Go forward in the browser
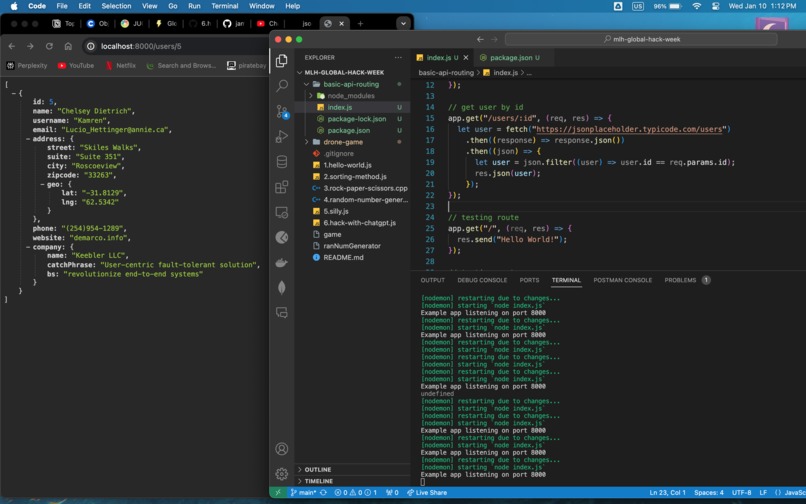 [x=30, y=46]
